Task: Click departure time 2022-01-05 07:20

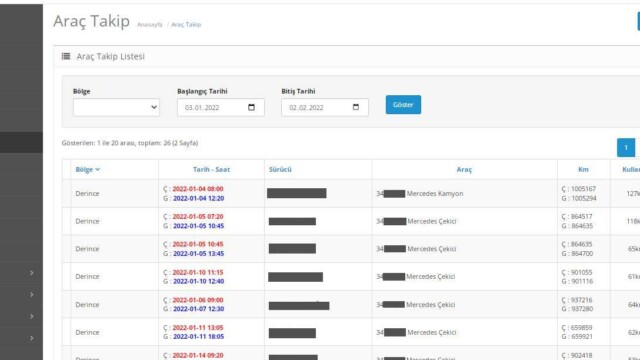Action: [x=198, y=217]
